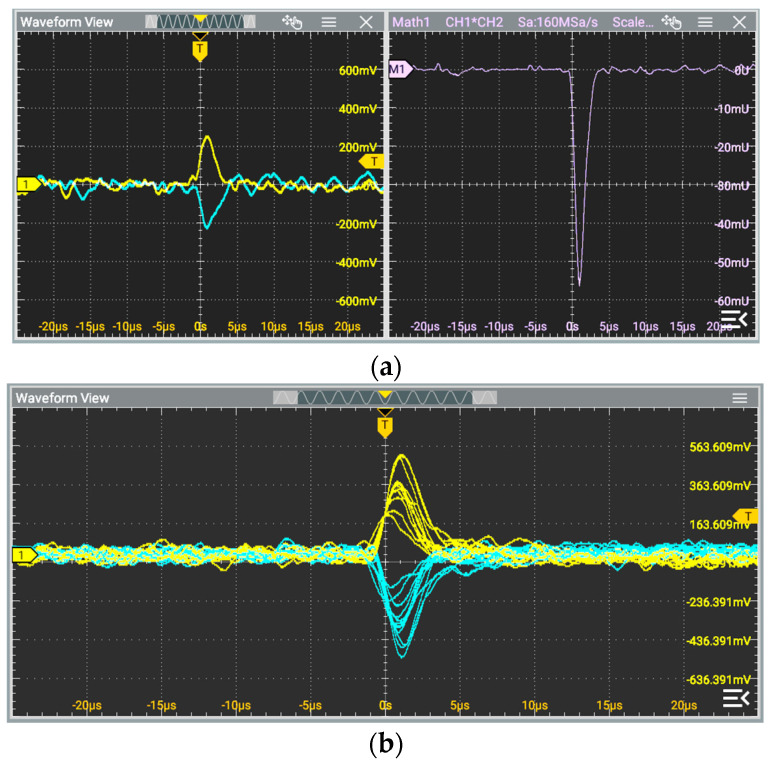Select channel 1 marker in bottom waveform
Viewport: 769px width, 764px height.
24,555
